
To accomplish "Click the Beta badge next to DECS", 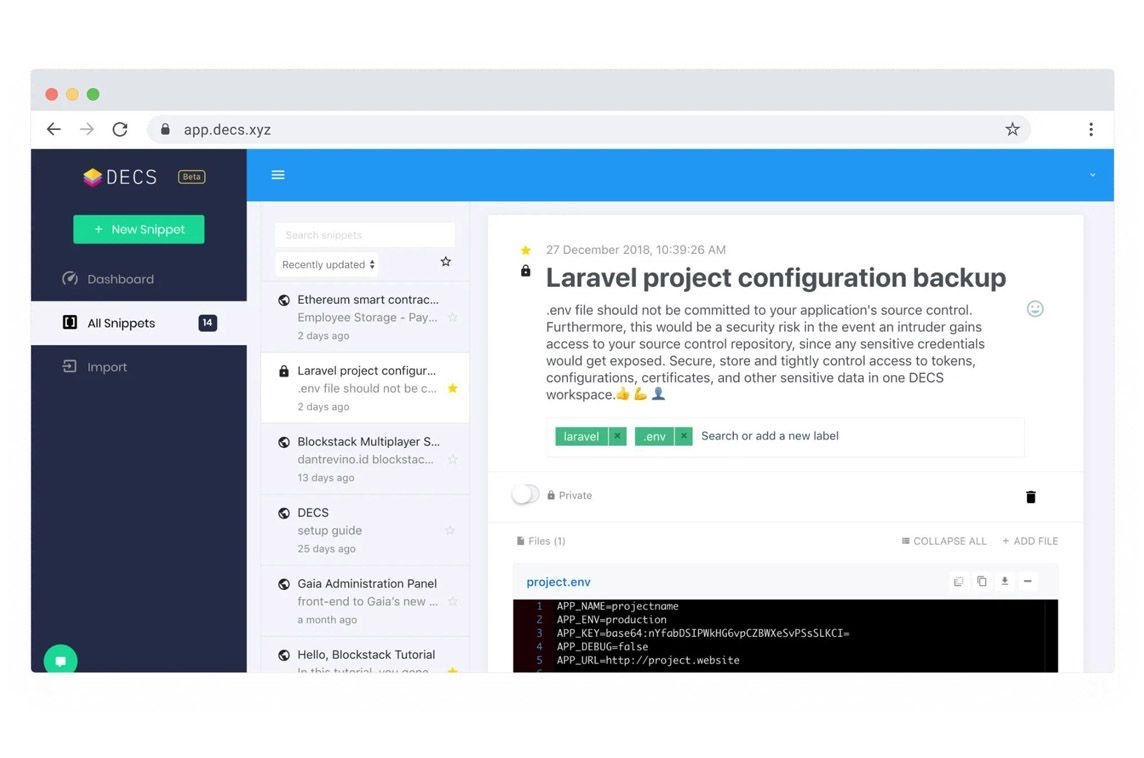I will click(x=191, y=177).
